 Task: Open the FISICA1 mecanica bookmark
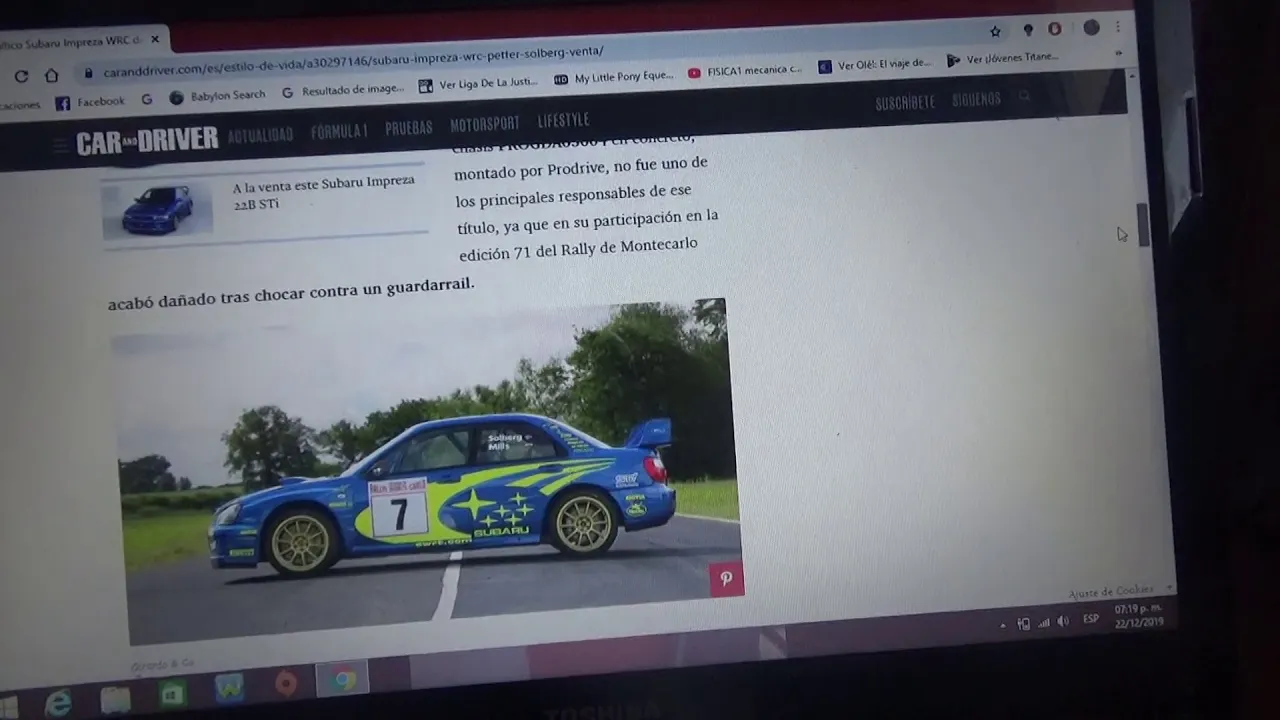coord(745,71)
